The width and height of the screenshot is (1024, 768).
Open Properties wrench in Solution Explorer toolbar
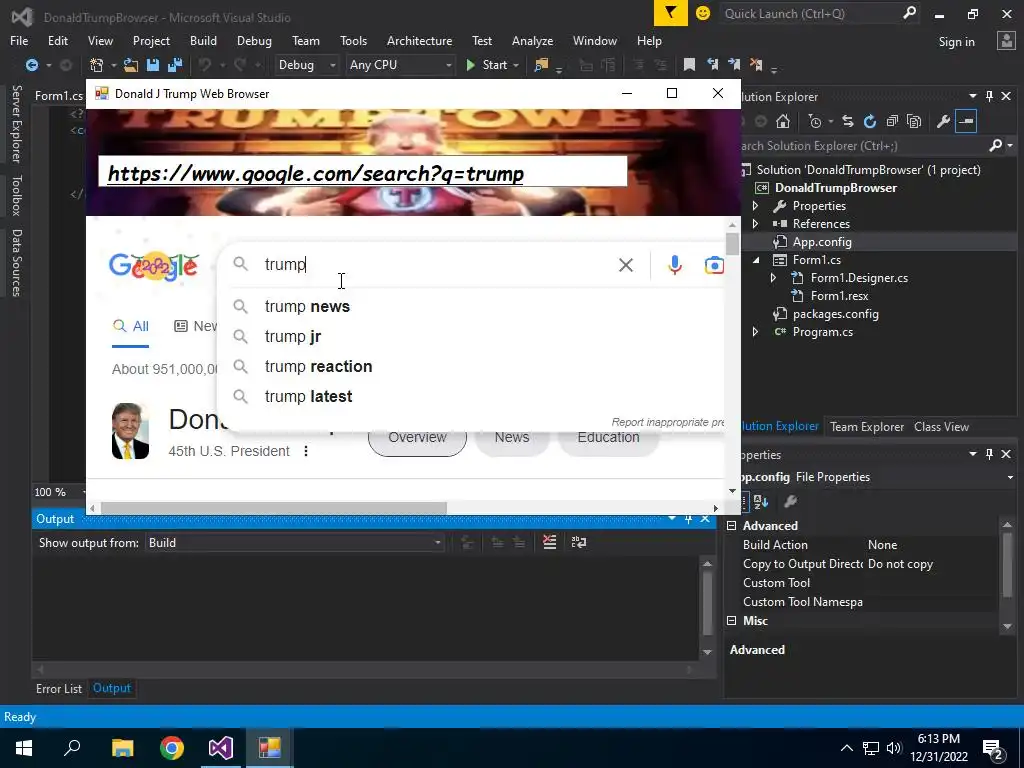pyautogui.click(x=943, y=121)
